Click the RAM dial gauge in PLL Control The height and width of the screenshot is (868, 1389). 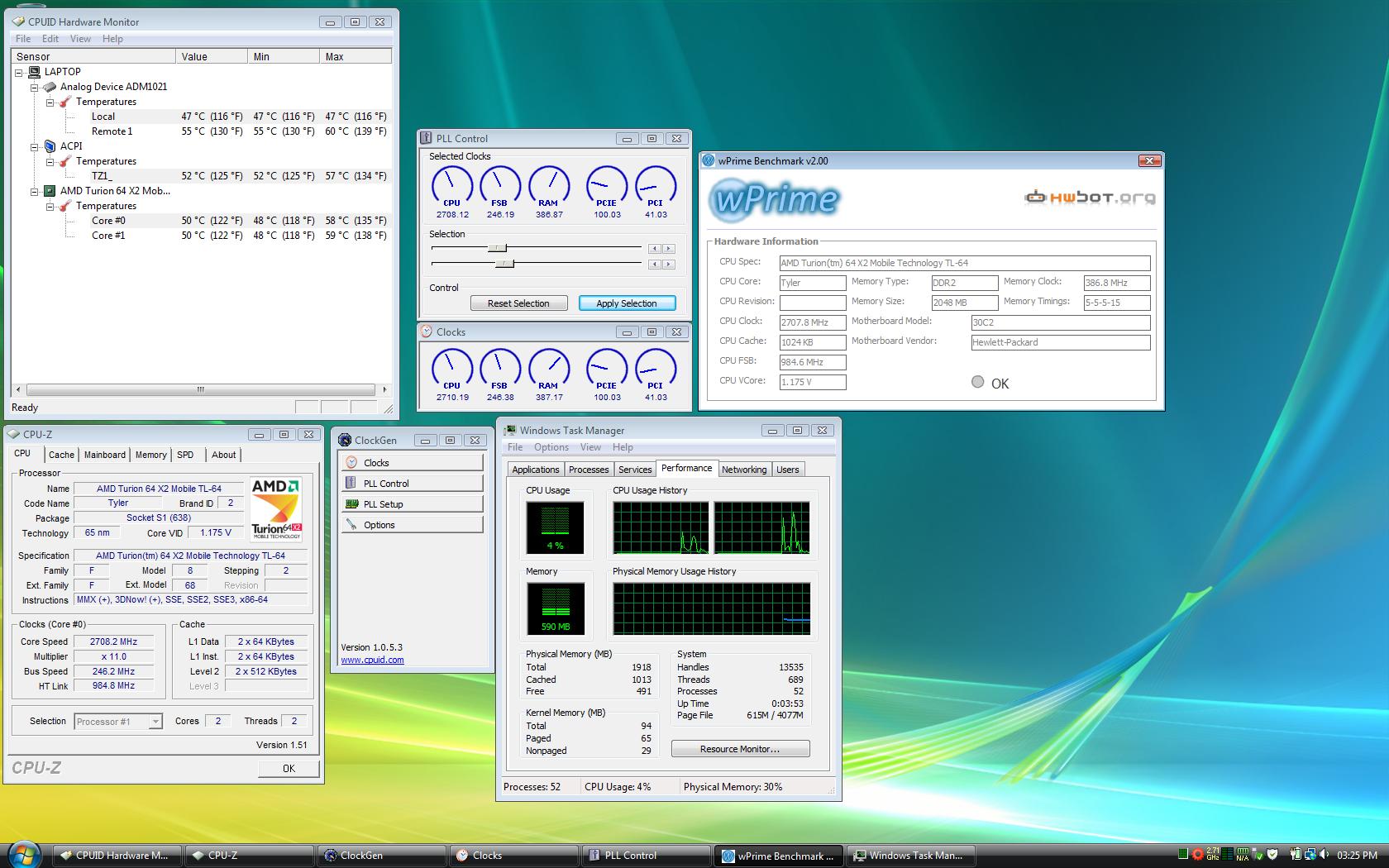click(549, 186)
